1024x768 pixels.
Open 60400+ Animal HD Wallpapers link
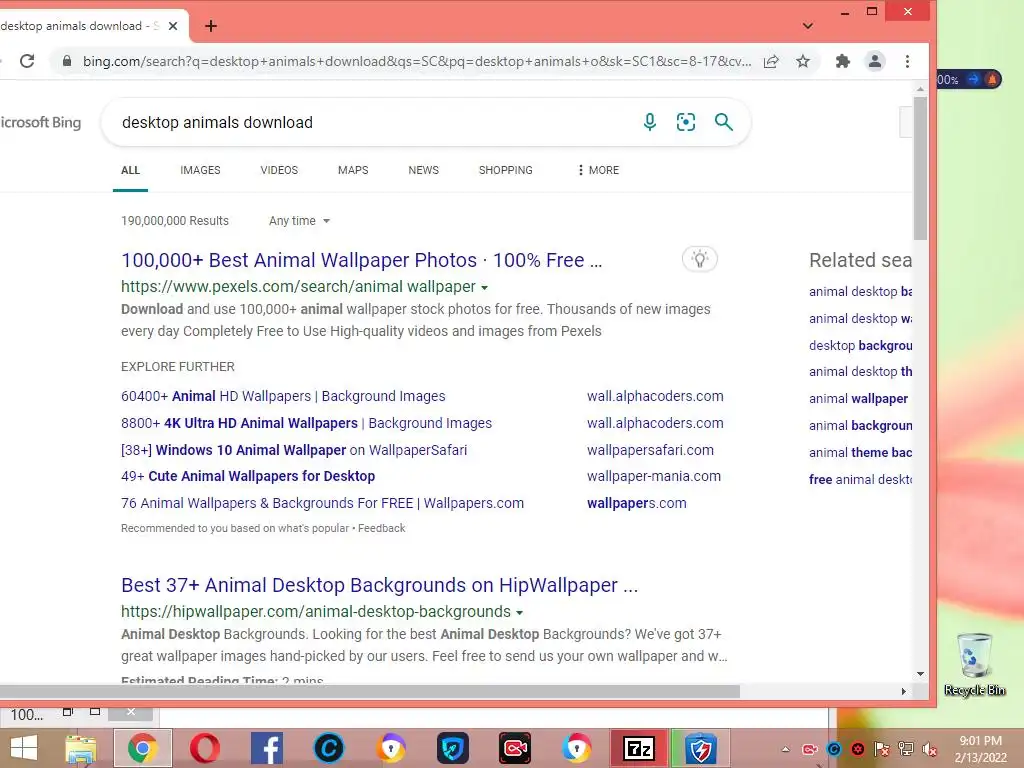(x=283, y=396)
